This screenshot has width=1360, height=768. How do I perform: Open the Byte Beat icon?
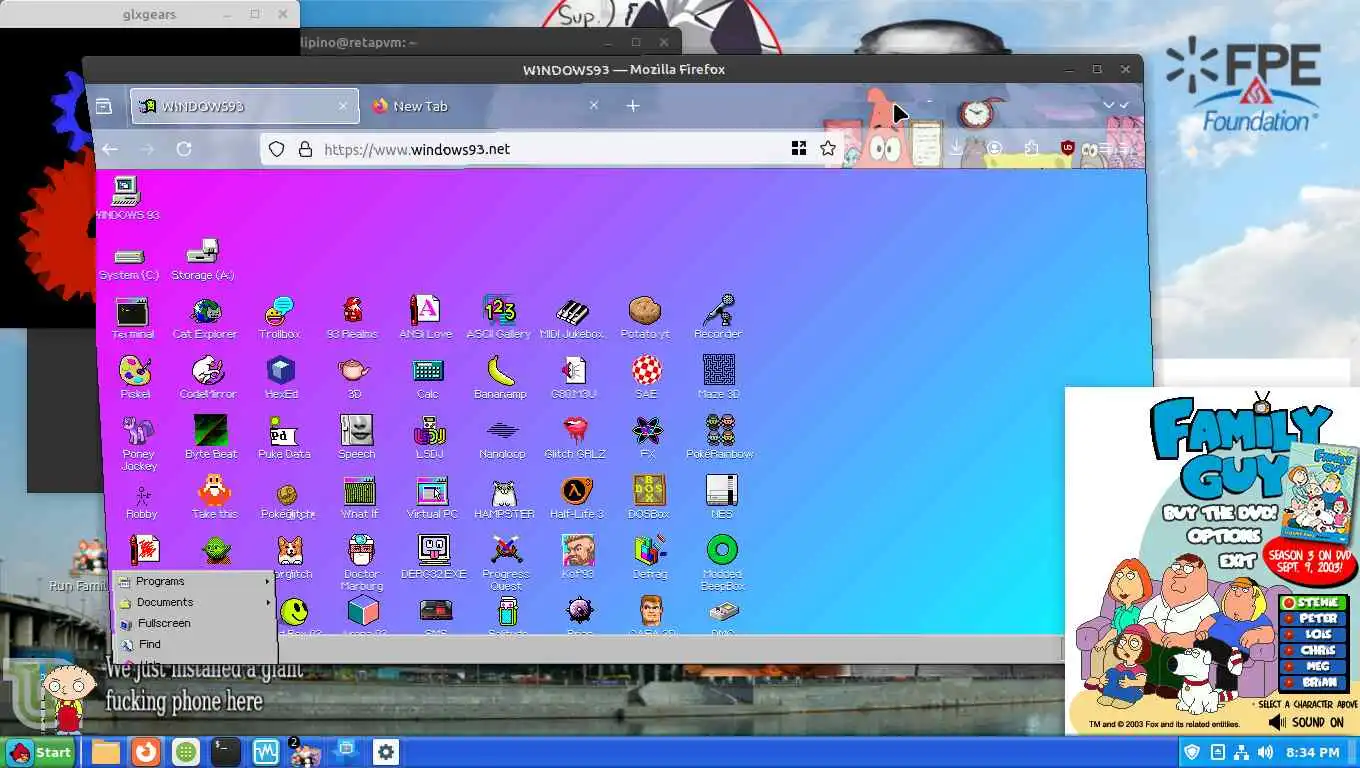[x=211, y=437]
